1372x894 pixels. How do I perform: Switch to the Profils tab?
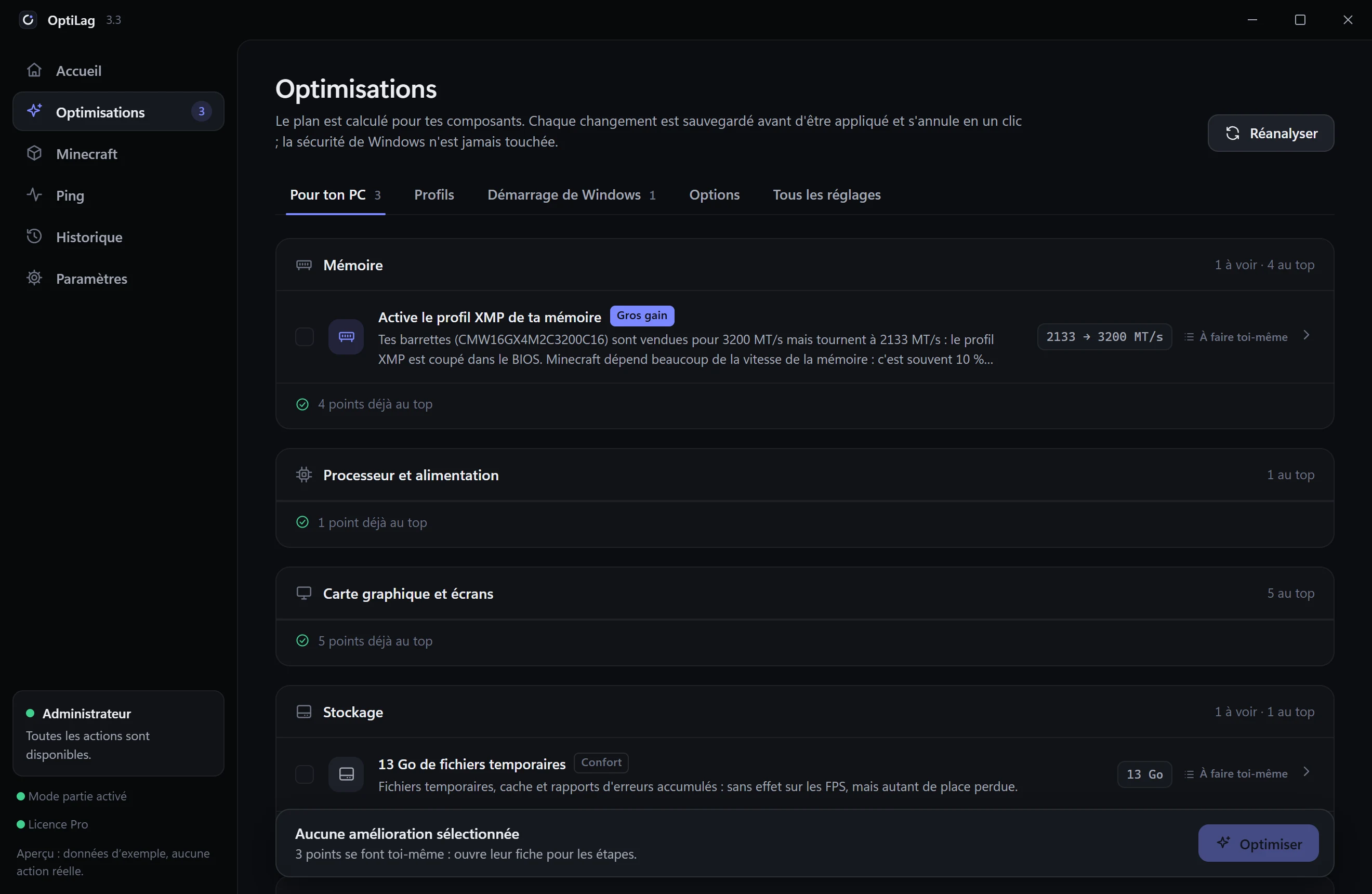coord(434,195)
